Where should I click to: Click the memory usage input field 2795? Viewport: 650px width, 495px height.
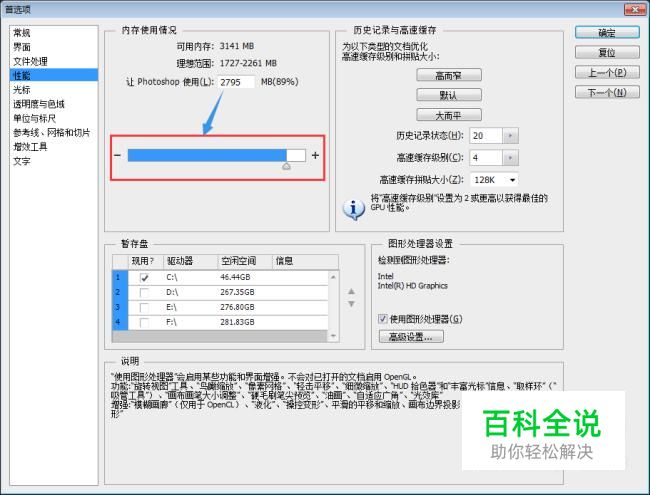236,82
